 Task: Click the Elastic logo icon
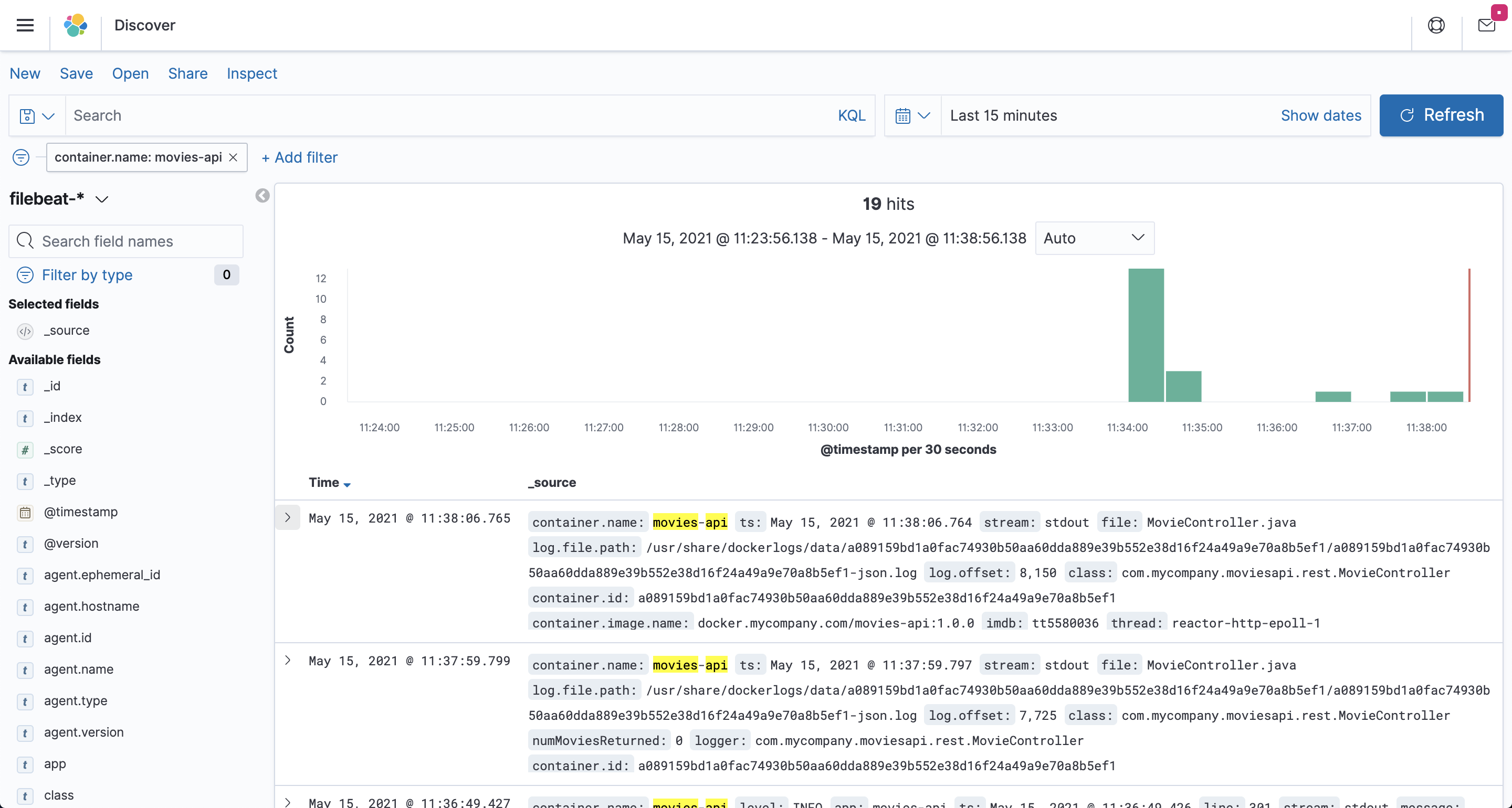pos(75,25)
